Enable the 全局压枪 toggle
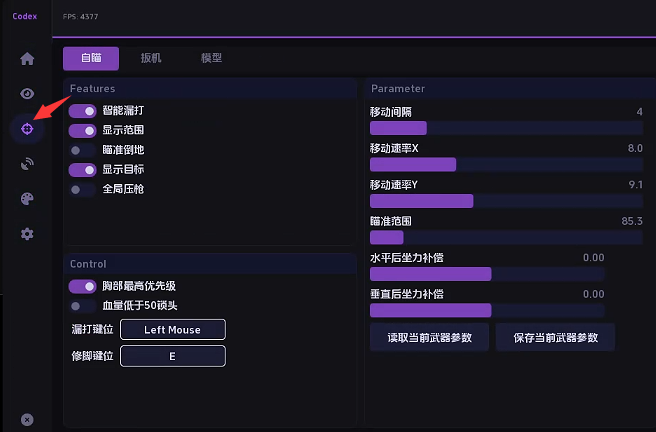Image resolution: width=656 pixels, height=432 pixels. coord(82,189)
